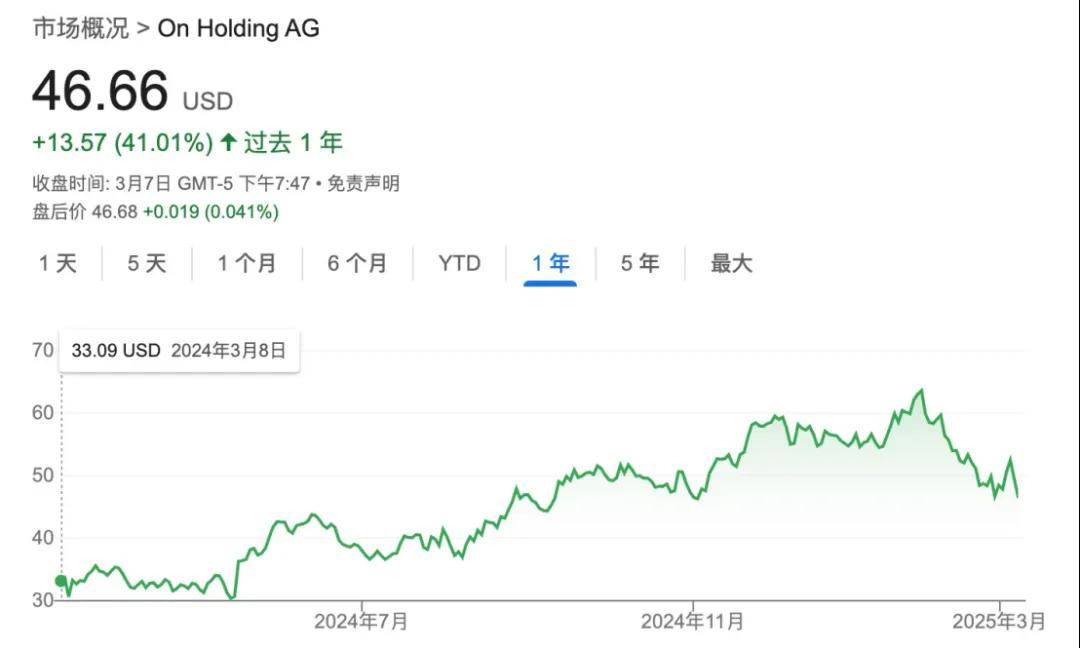Click On Holding AG in the breadcrumb

pos(239,28)
